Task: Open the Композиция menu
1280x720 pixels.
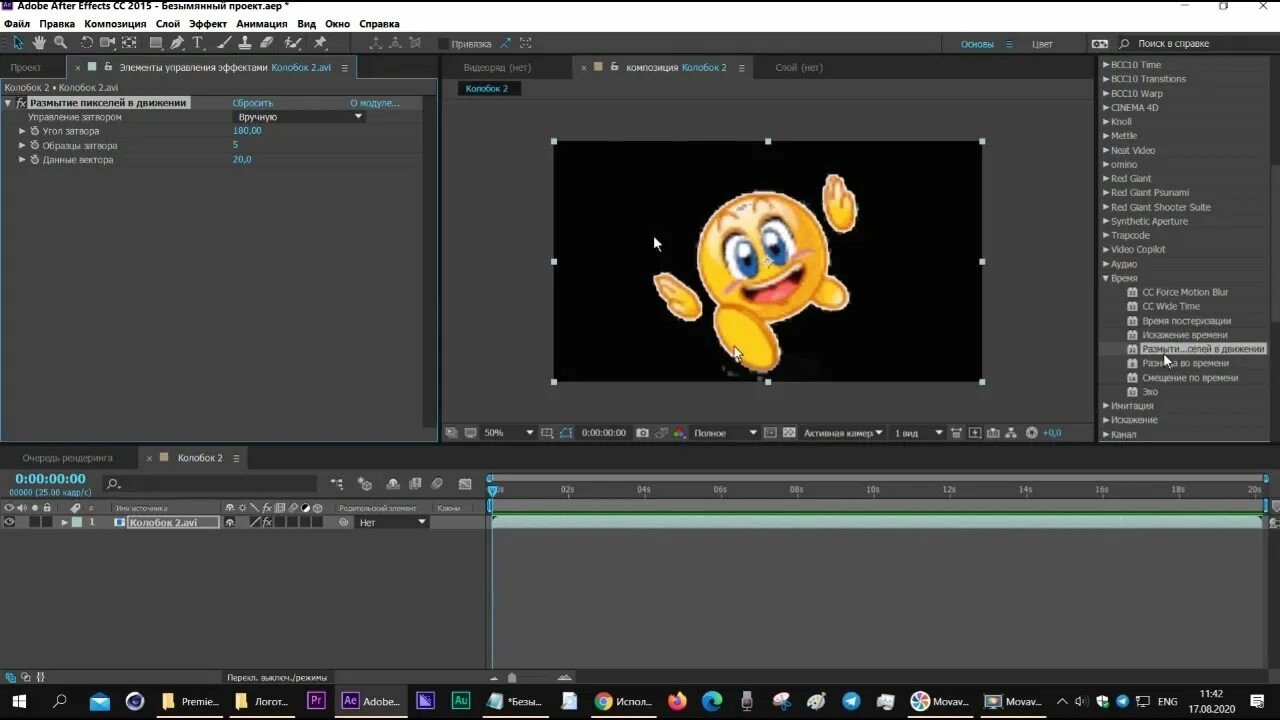Action: pyautogui.click(x=115, y=24)
